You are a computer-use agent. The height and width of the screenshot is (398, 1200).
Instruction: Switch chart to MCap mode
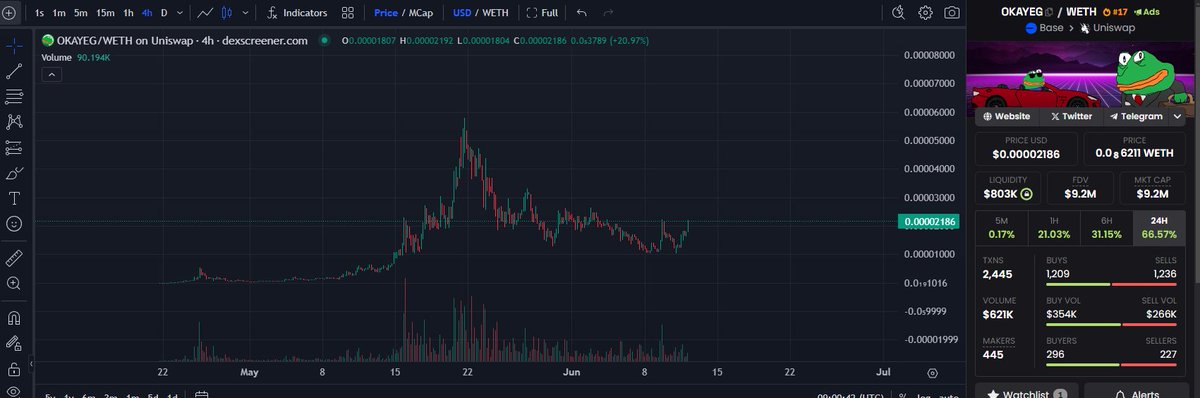pyautogui.click(x=420, y=13)
